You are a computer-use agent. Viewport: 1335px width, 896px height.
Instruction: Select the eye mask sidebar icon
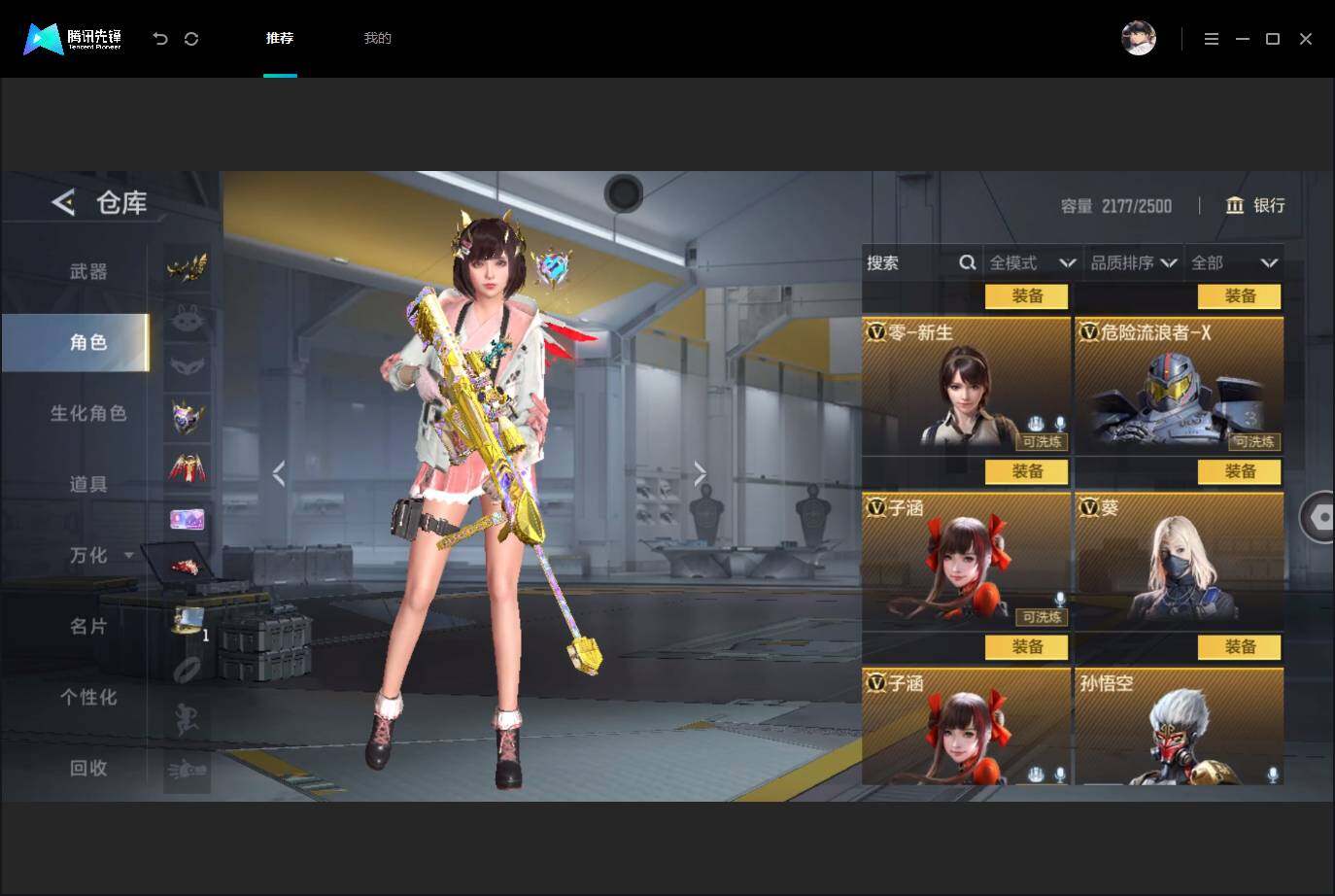coord(187,367)
